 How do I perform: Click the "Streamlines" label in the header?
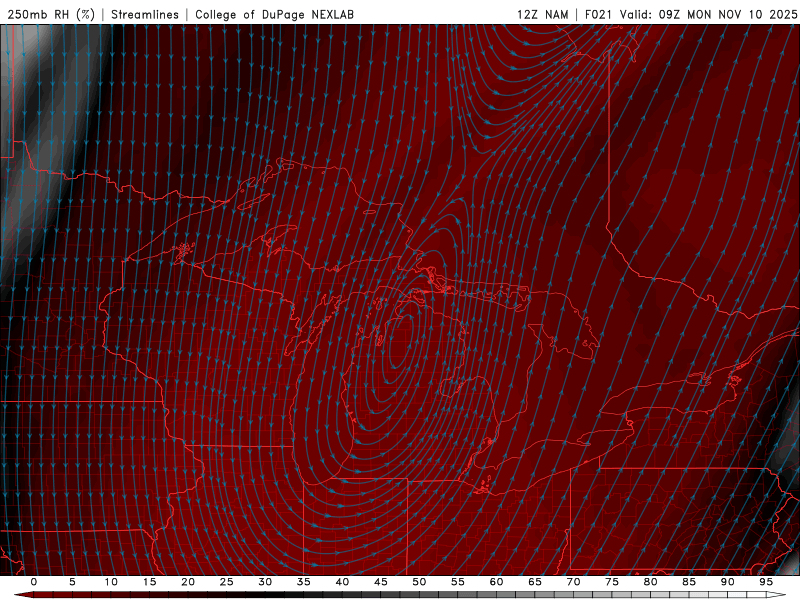point(145,14)
